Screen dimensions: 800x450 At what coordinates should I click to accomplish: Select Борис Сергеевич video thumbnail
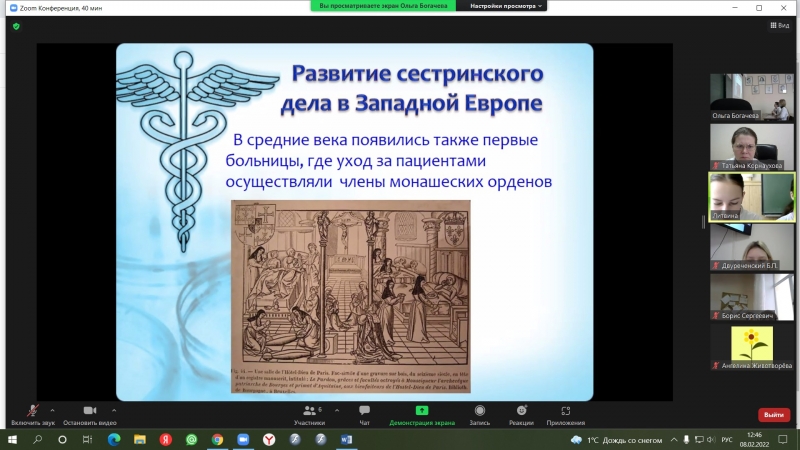point(752,297)
